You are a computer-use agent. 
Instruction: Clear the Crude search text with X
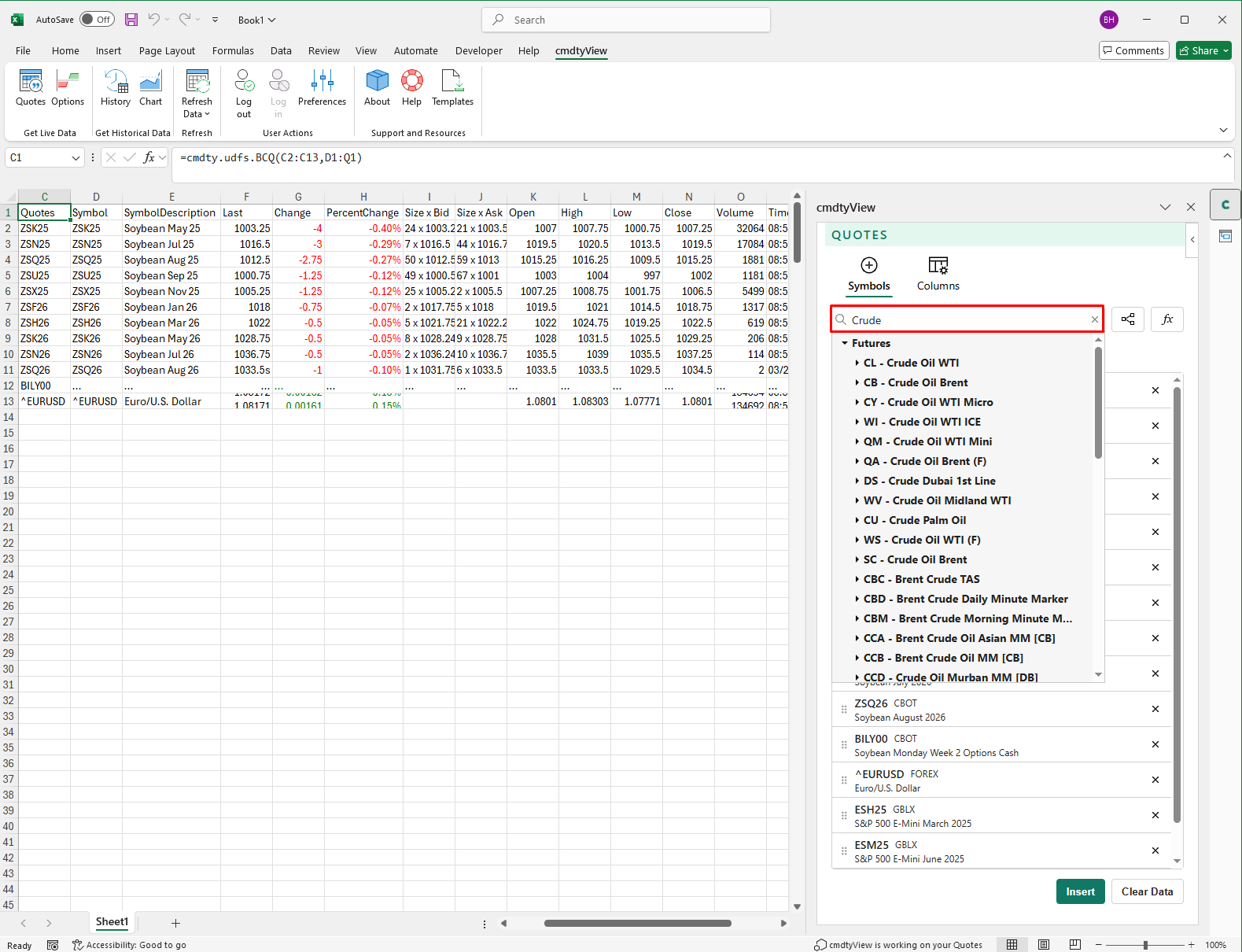(x=1094, y=319)
